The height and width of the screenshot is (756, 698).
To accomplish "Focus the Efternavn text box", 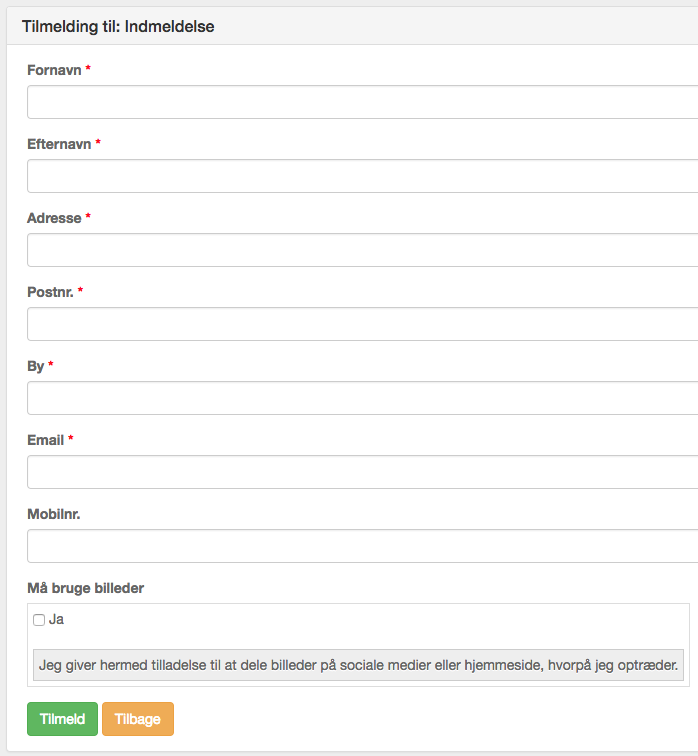I will tap(362, 176).
